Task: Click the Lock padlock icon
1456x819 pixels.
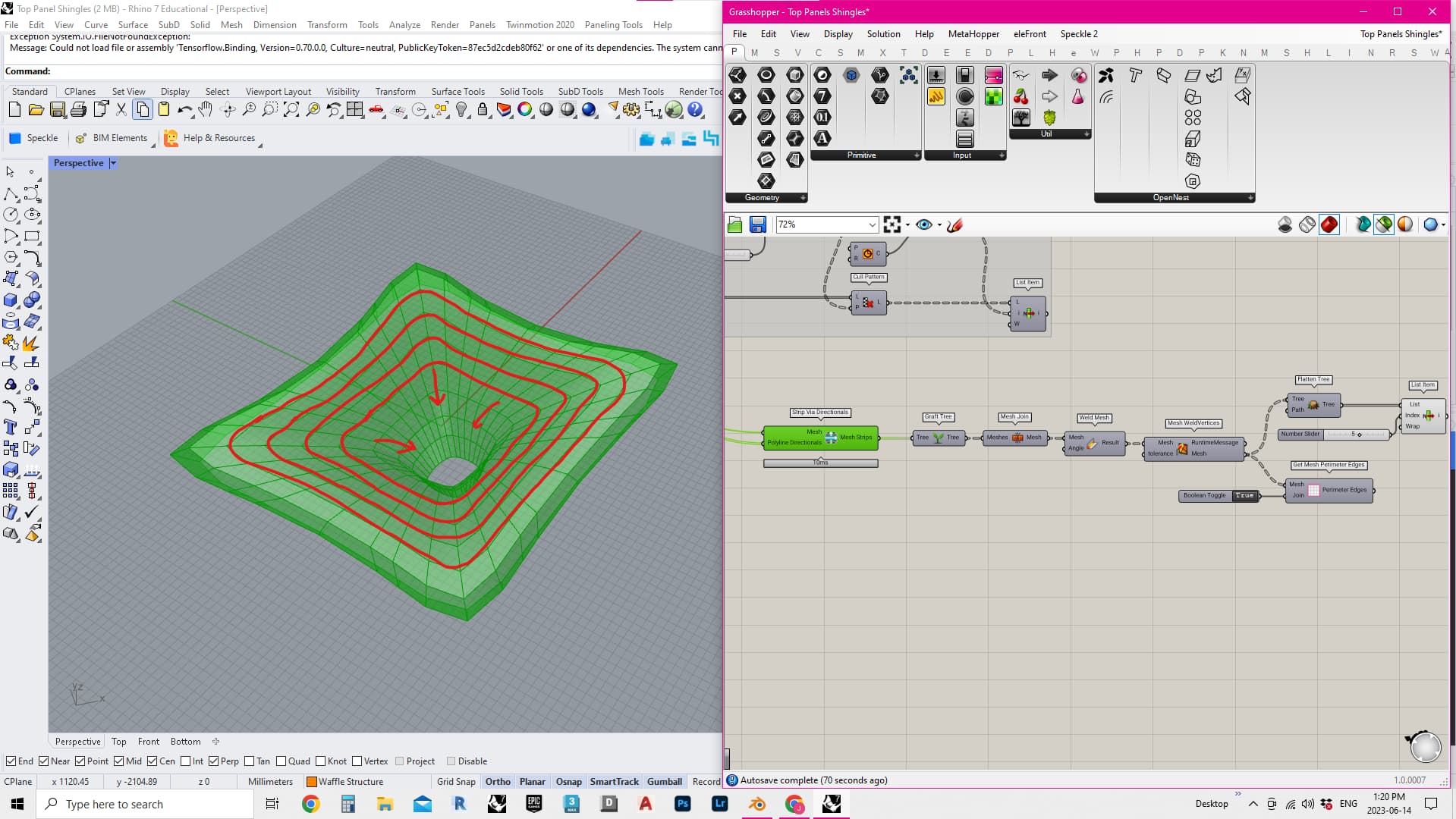Action: (483, 110)
